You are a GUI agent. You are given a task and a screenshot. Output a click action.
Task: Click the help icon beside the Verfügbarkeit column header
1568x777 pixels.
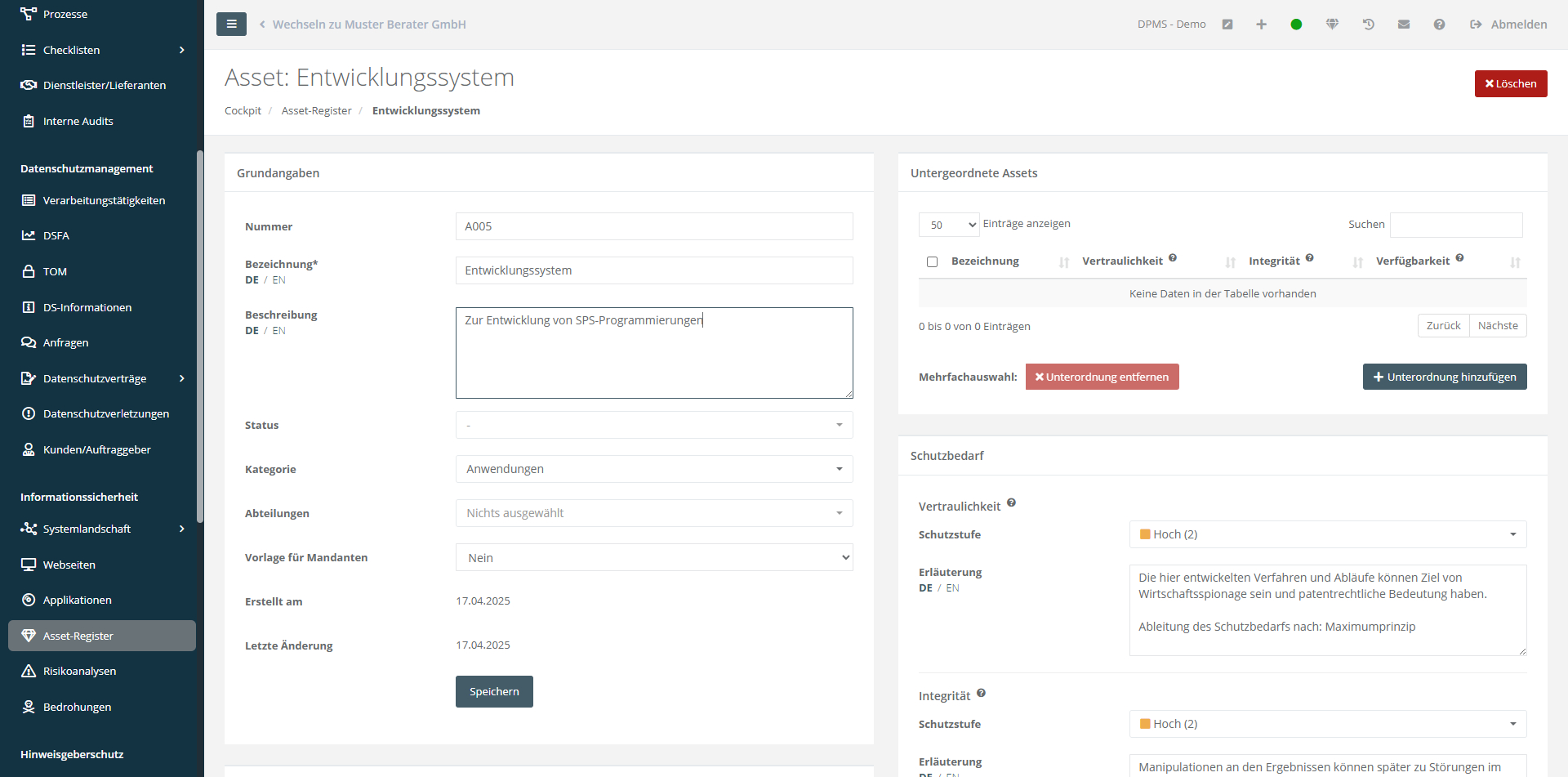tap(1459, 258)
